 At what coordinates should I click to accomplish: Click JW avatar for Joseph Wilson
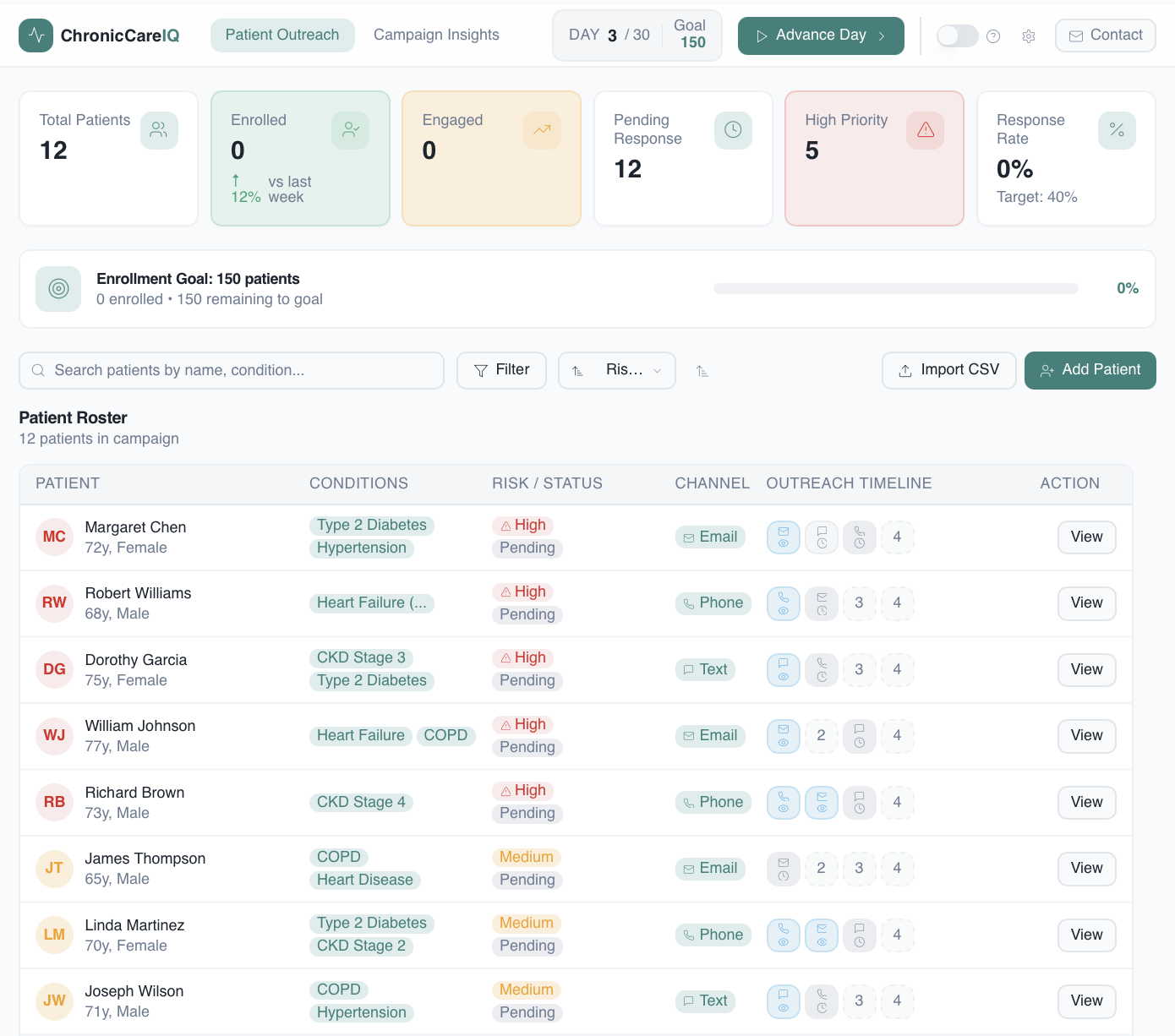54,1001
